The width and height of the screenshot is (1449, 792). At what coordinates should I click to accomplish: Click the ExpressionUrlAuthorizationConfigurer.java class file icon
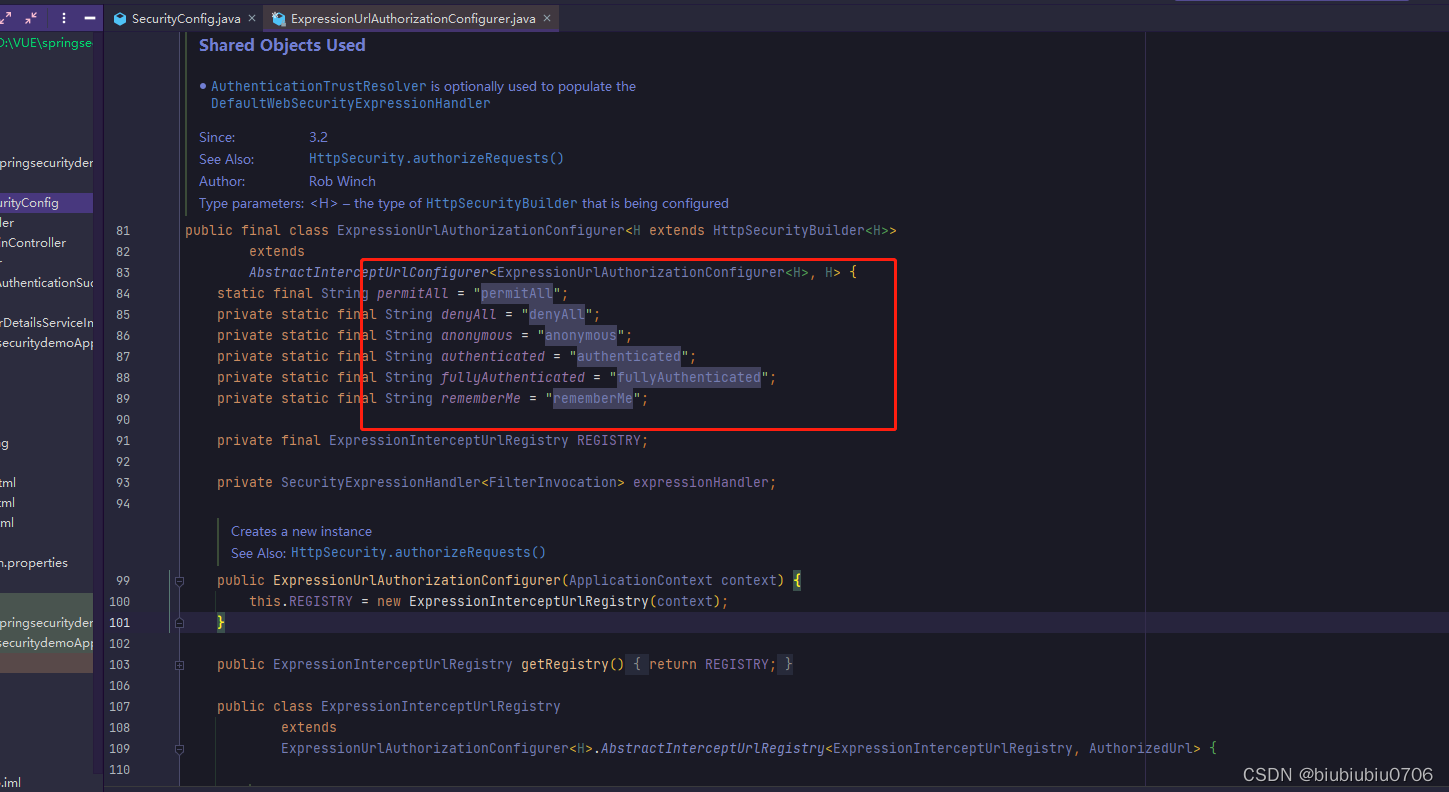pyautogui.click(x=279, y=18)
